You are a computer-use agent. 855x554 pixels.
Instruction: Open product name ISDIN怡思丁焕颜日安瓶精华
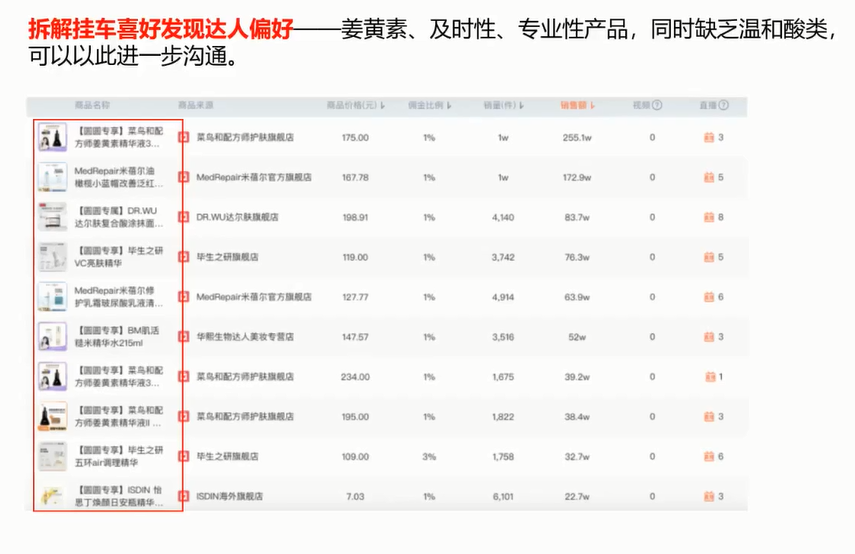coord(118,496)
